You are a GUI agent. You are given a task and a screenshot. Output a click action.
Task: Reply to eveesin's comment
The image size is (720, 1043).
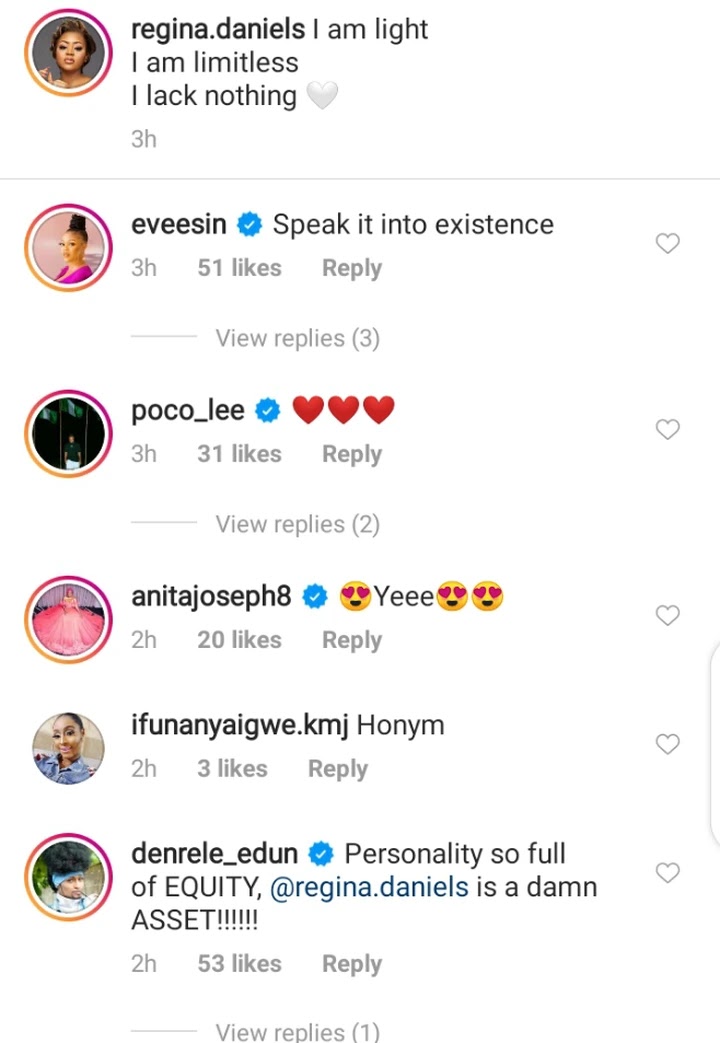point(352,268)
